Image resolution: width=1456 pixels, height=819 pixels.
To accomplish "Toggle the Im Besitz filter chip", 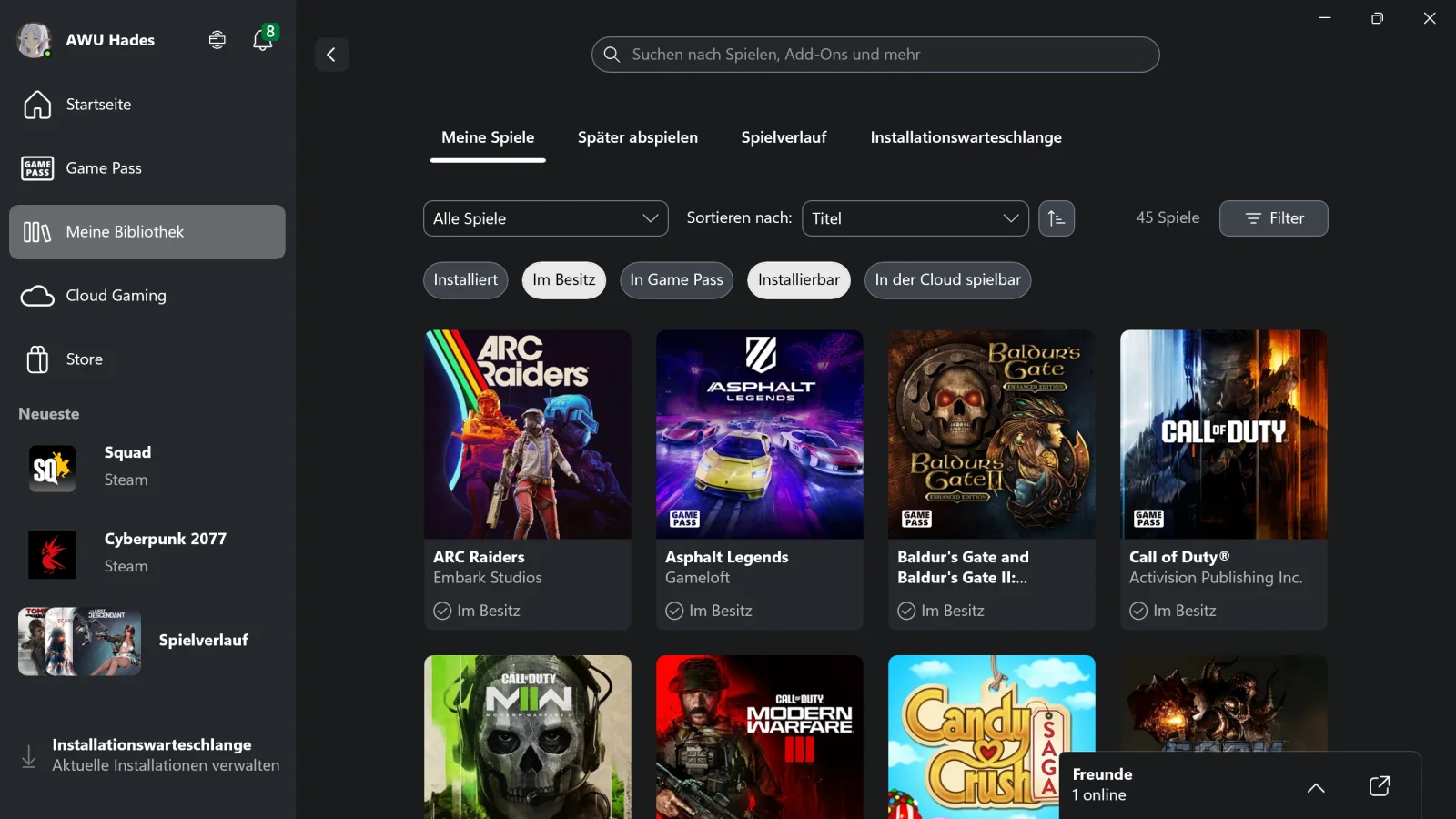I will click(564, 280).
